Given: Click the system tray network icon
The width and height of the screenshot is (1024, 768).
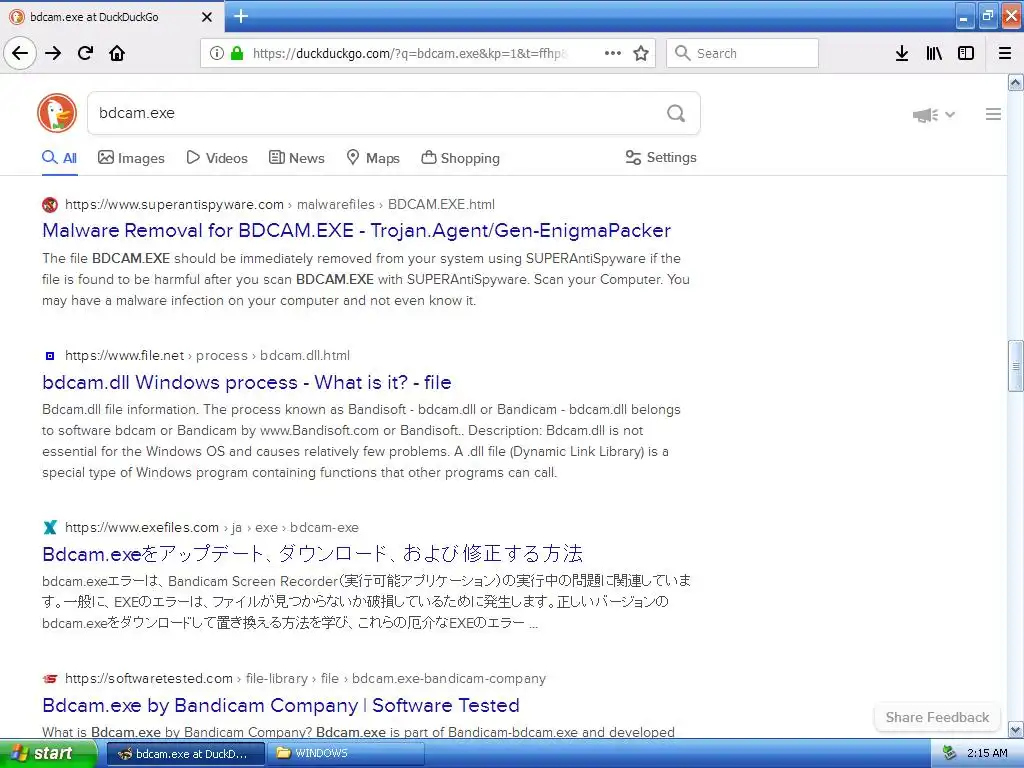Looking at the screenshot, I should pos(949,753).
